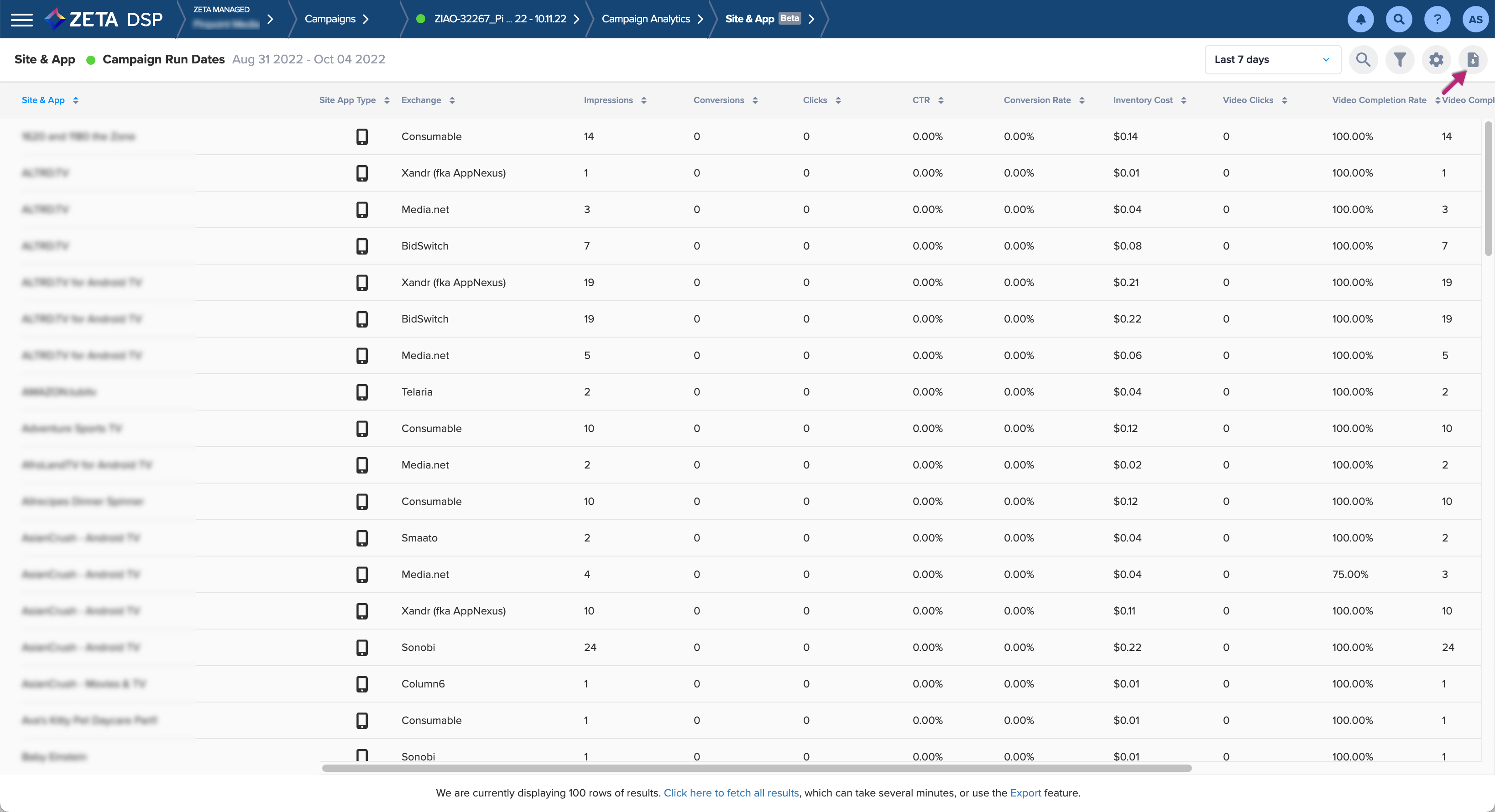Viewport: 1495px width, 812px height.
Task: Click the export report file icon
Action: (1472, 60)
